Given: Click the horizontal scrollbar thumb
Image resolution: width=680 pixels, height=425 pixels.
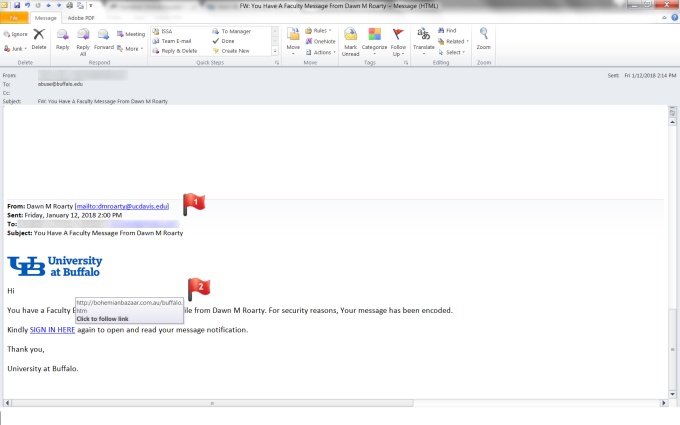Looking at the screenshot, I should point(212,403).
